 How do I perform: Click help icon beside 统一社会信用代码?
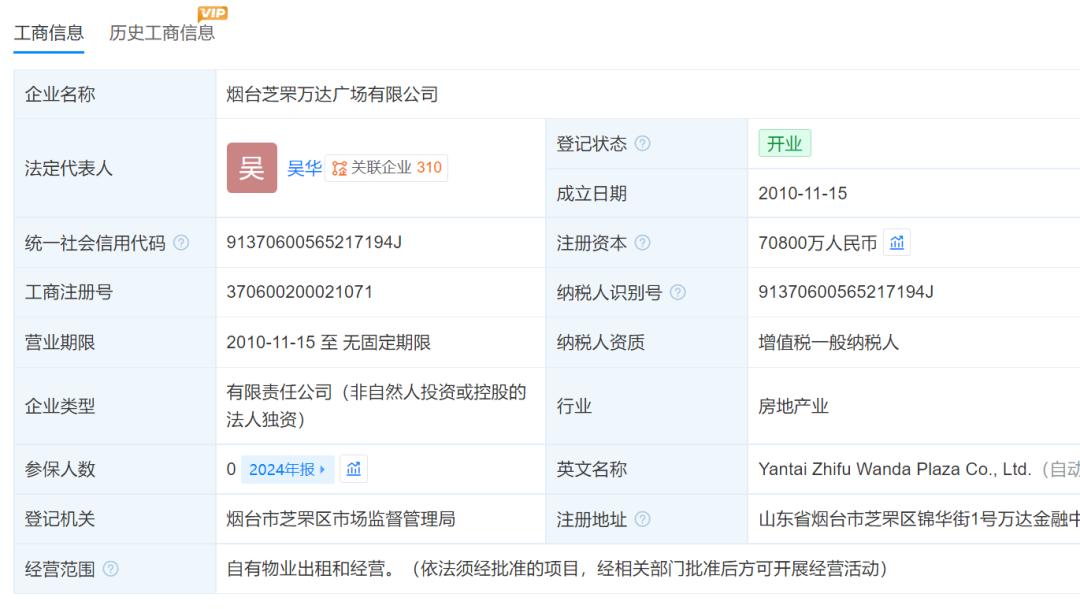(180, 242)
